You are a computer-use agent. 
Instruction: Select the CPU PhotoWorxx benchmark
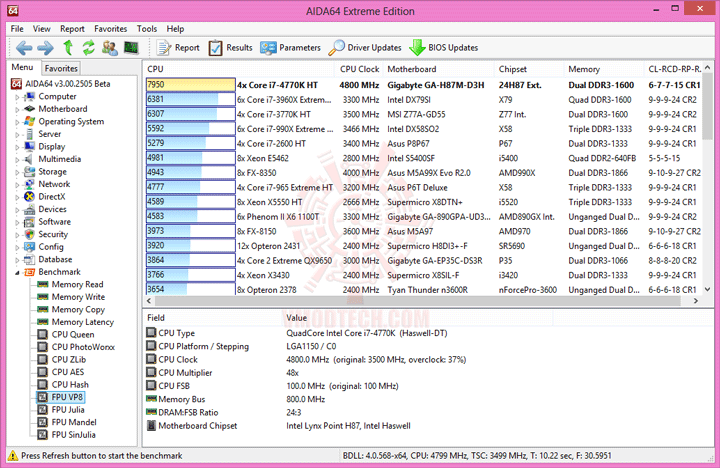(83, 347)
